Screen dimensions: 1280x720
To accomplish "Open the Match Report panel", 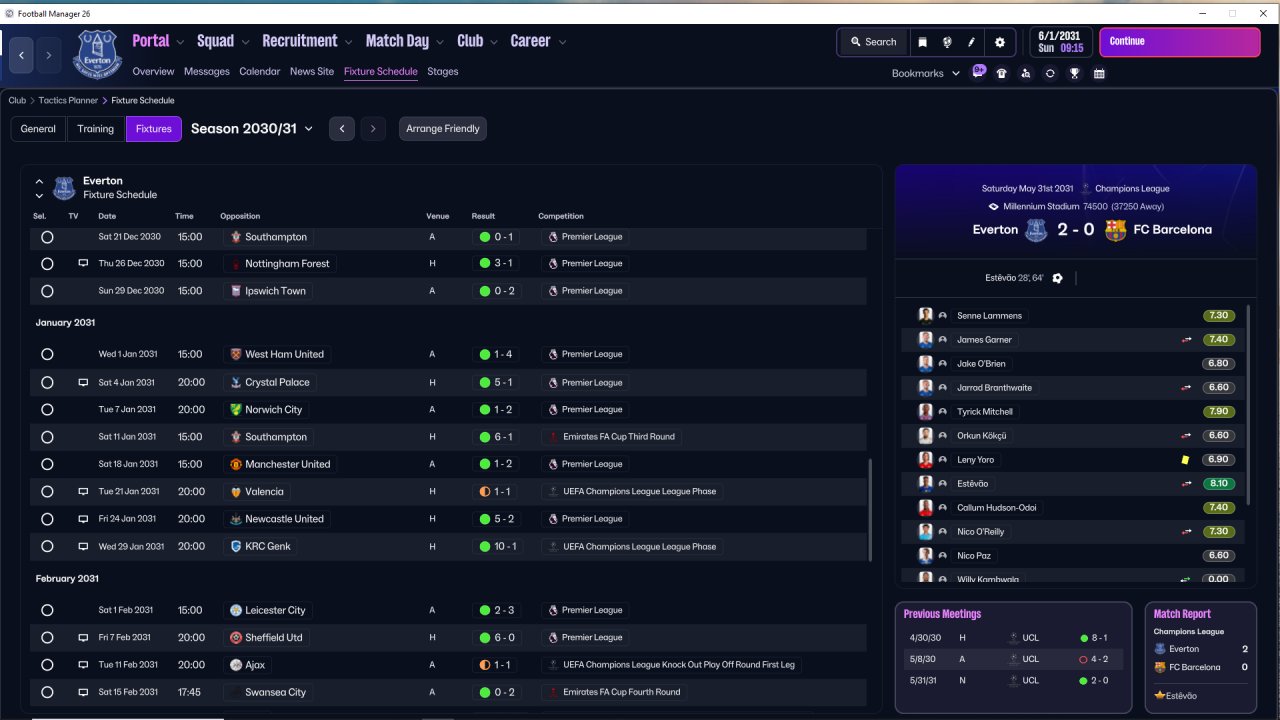I will 1200,657.
